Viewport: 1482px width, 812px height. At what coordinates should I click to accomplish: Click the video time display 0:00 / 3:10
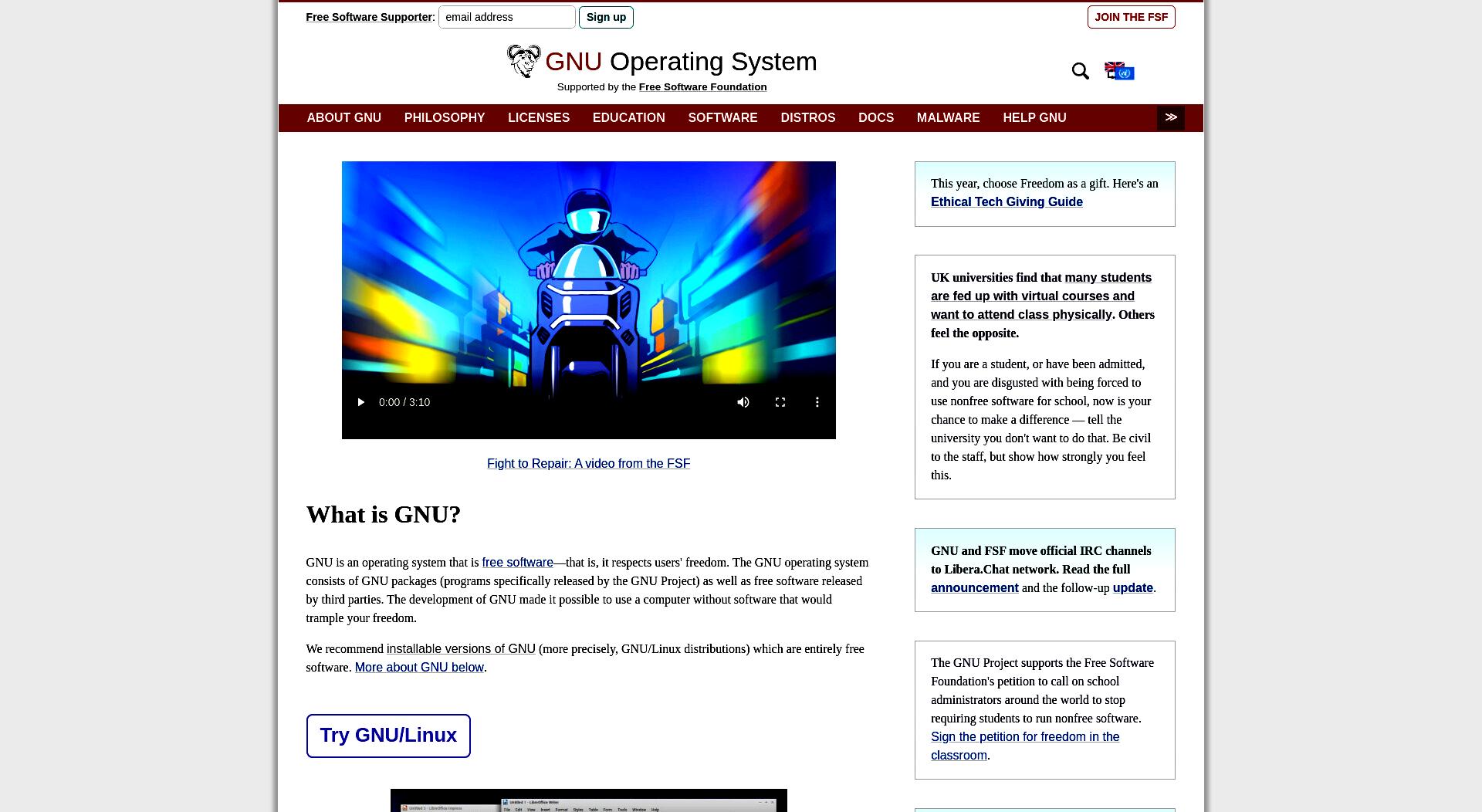point(404,402)
